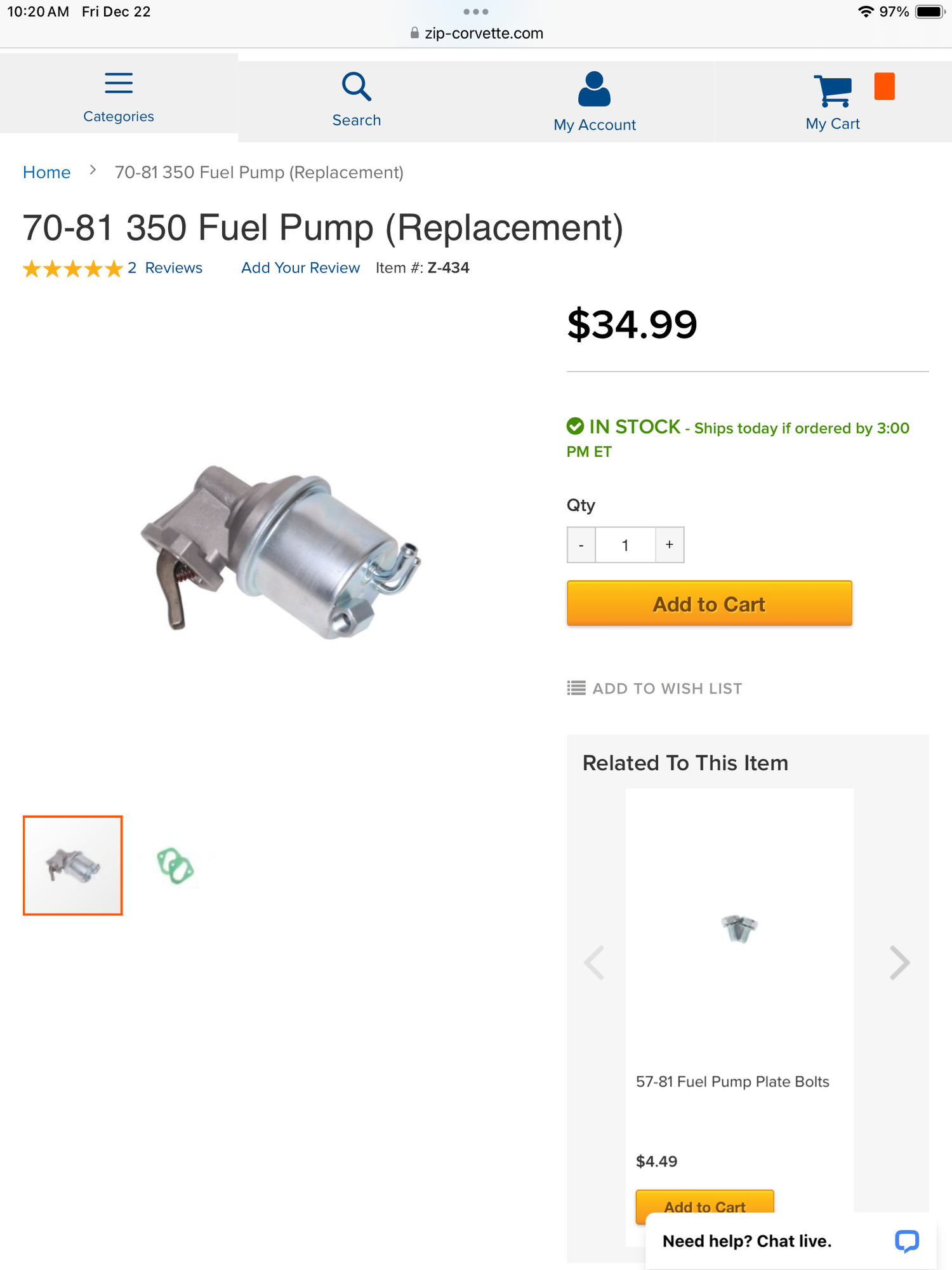View My Cart
This screenshot has width=952, height=1270.
click(x=832, y=102)
